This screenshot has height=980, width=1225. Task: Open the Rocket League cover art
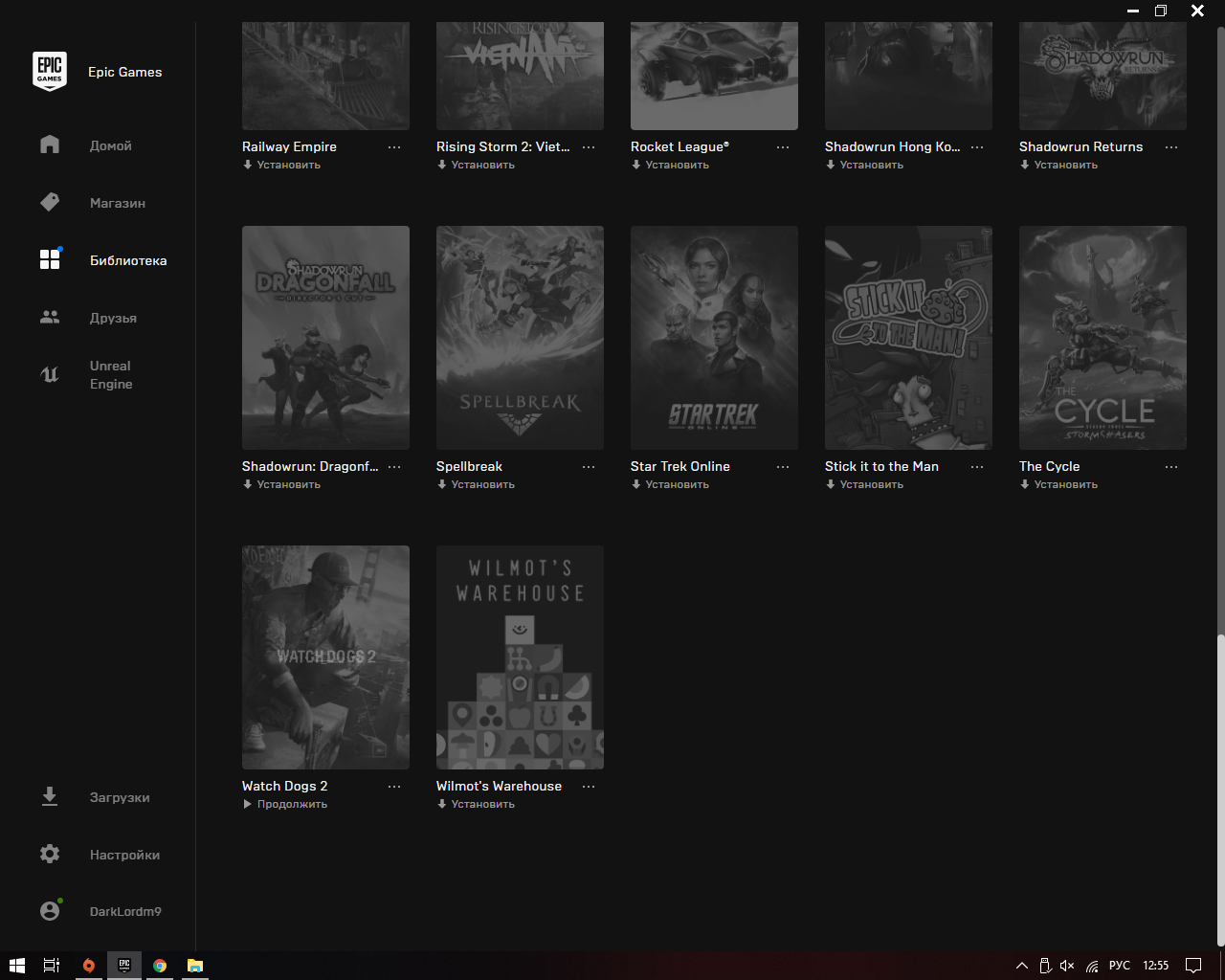pyautogui.click(x=714, y=77)
